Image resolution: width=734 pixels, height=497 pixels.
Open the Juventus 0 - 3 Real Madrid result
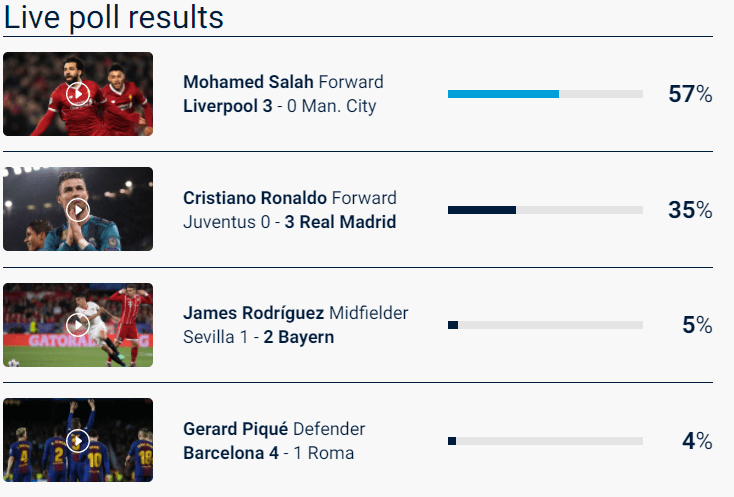(289, 222)
